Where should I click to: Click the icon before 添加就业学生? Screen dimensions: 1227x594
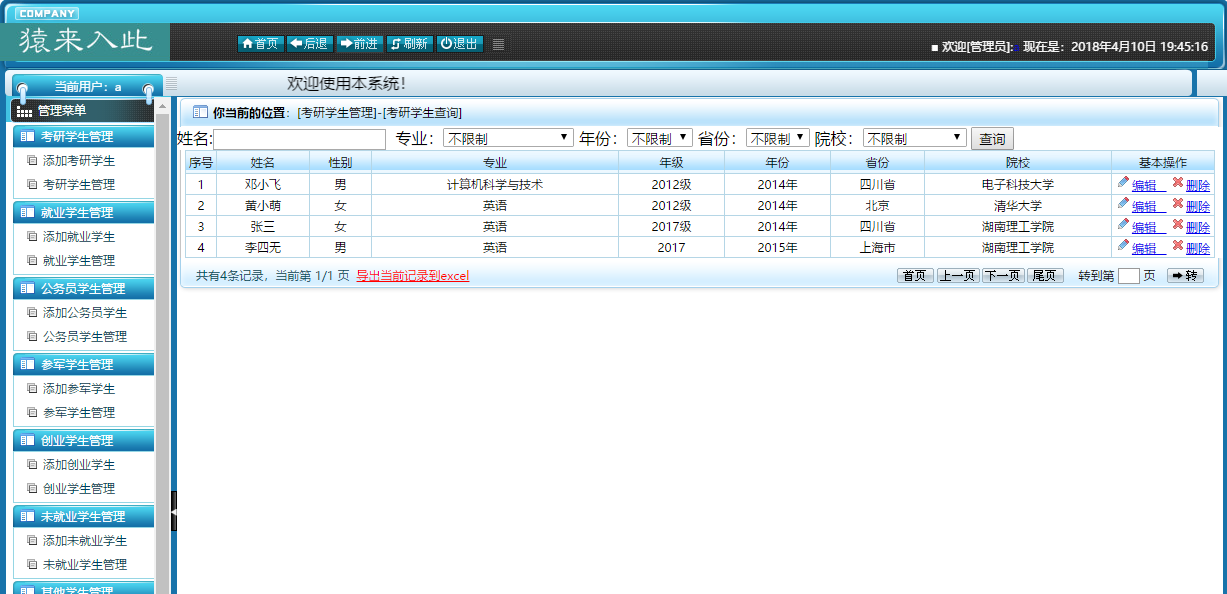[32, 236]
